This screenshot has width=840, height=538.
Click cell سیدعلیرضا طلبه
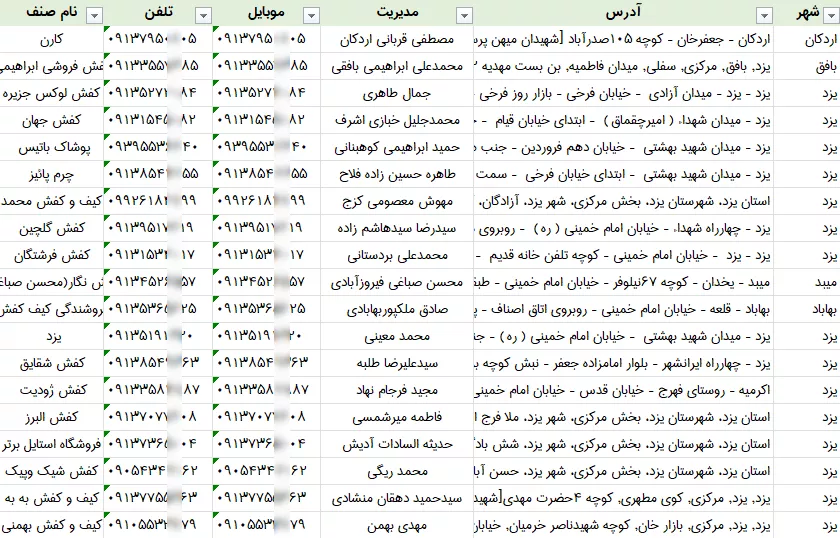point(397,363)
